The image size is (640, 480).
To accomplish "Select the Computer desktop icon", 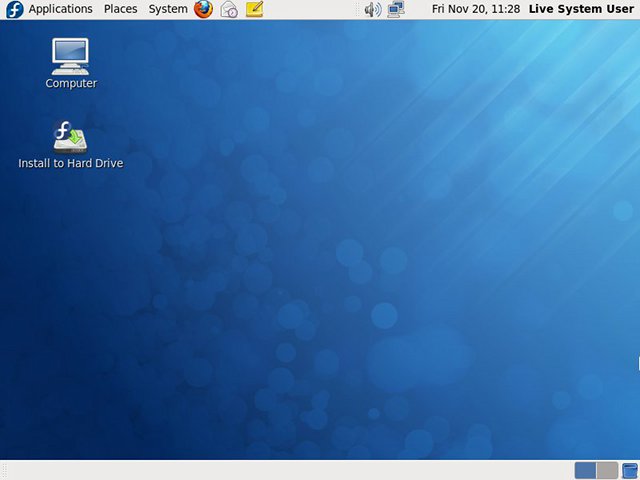I will coord(71,63).
